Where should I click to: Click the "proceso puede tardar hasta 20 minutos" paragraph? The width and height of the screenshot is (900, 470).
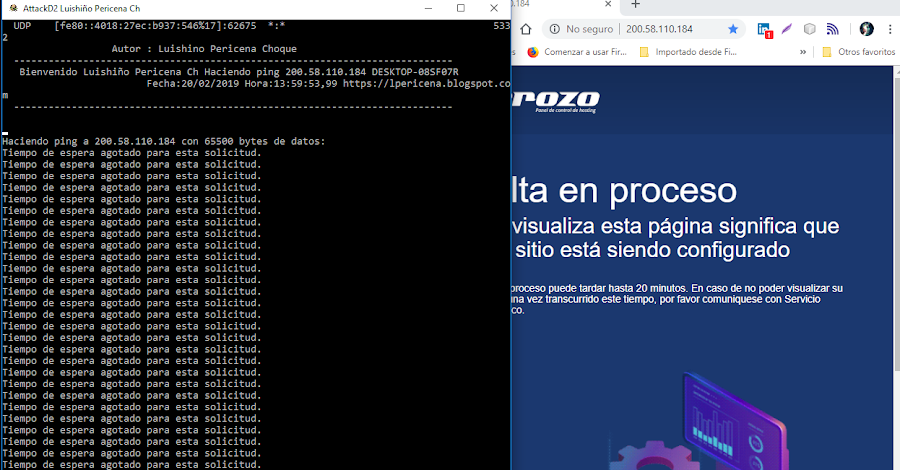coord(677,299)
